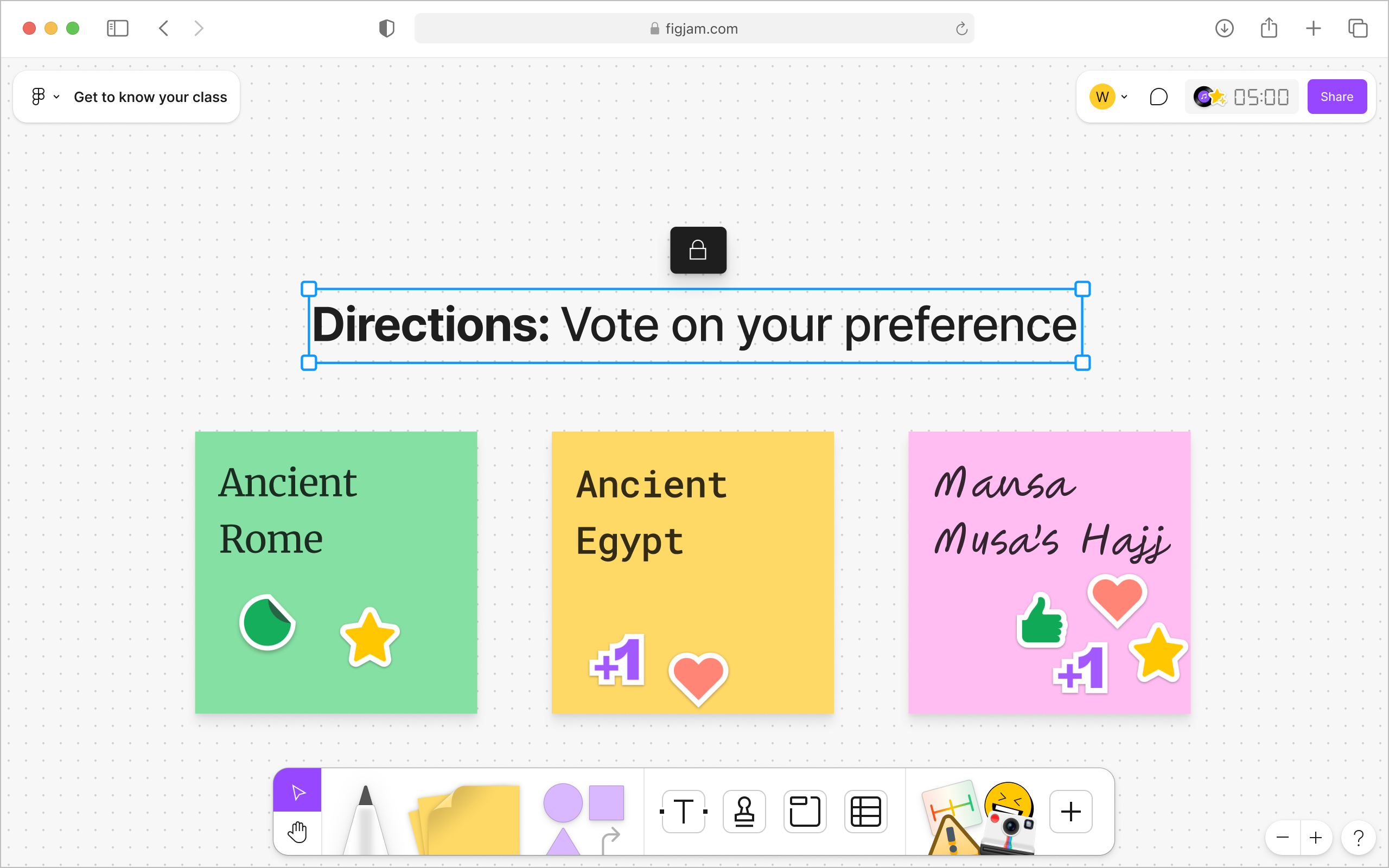Open the Stamp tool
The height and width of the screenshot is (868, 1389).
[744, 811]
